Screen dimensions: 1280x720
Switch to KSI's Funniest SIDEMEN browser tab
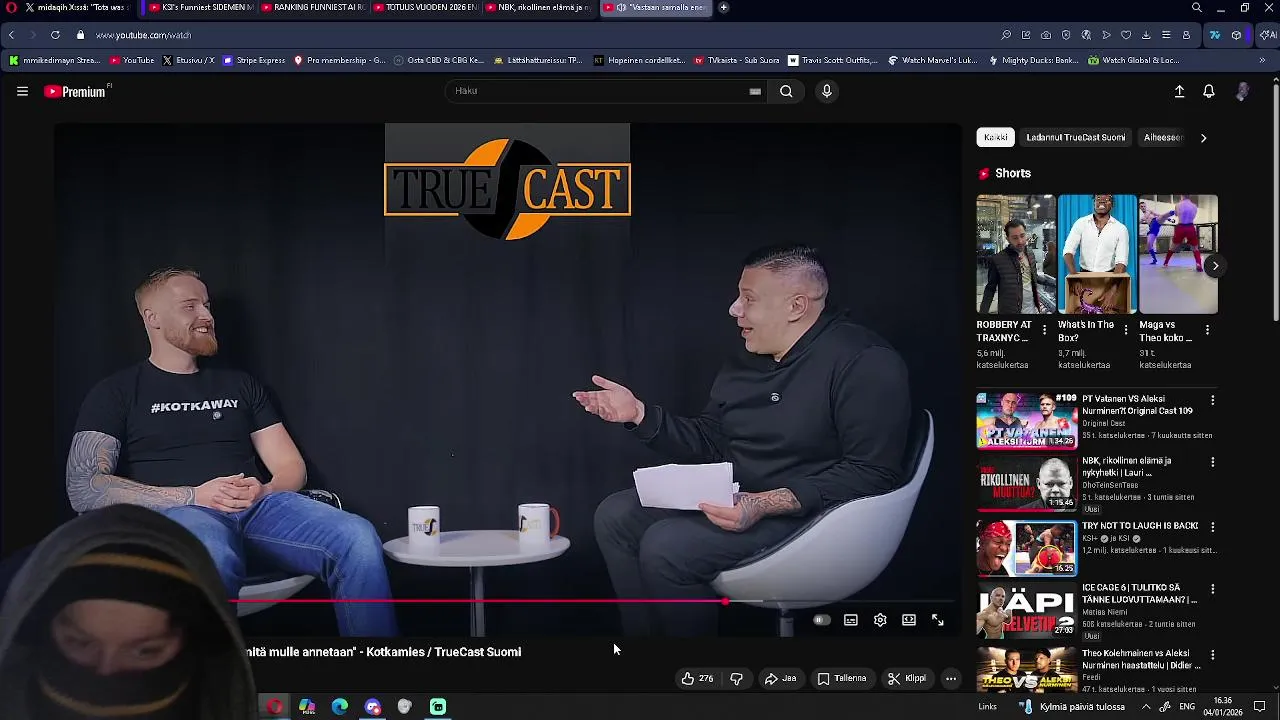200,7
